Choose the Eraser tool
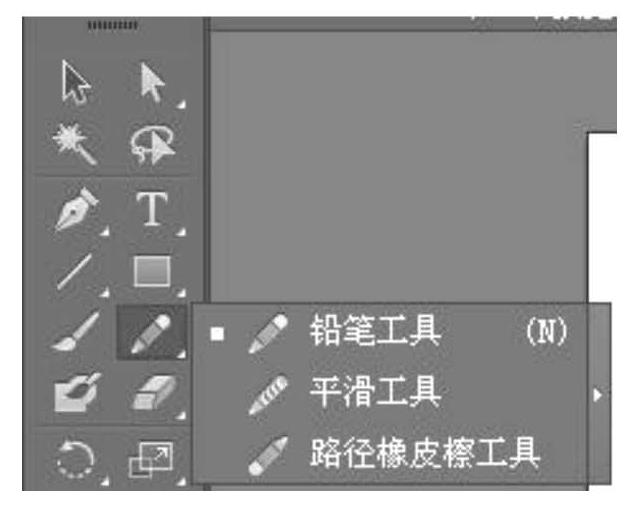Screen dimensions: 638x511 point(155,392)
